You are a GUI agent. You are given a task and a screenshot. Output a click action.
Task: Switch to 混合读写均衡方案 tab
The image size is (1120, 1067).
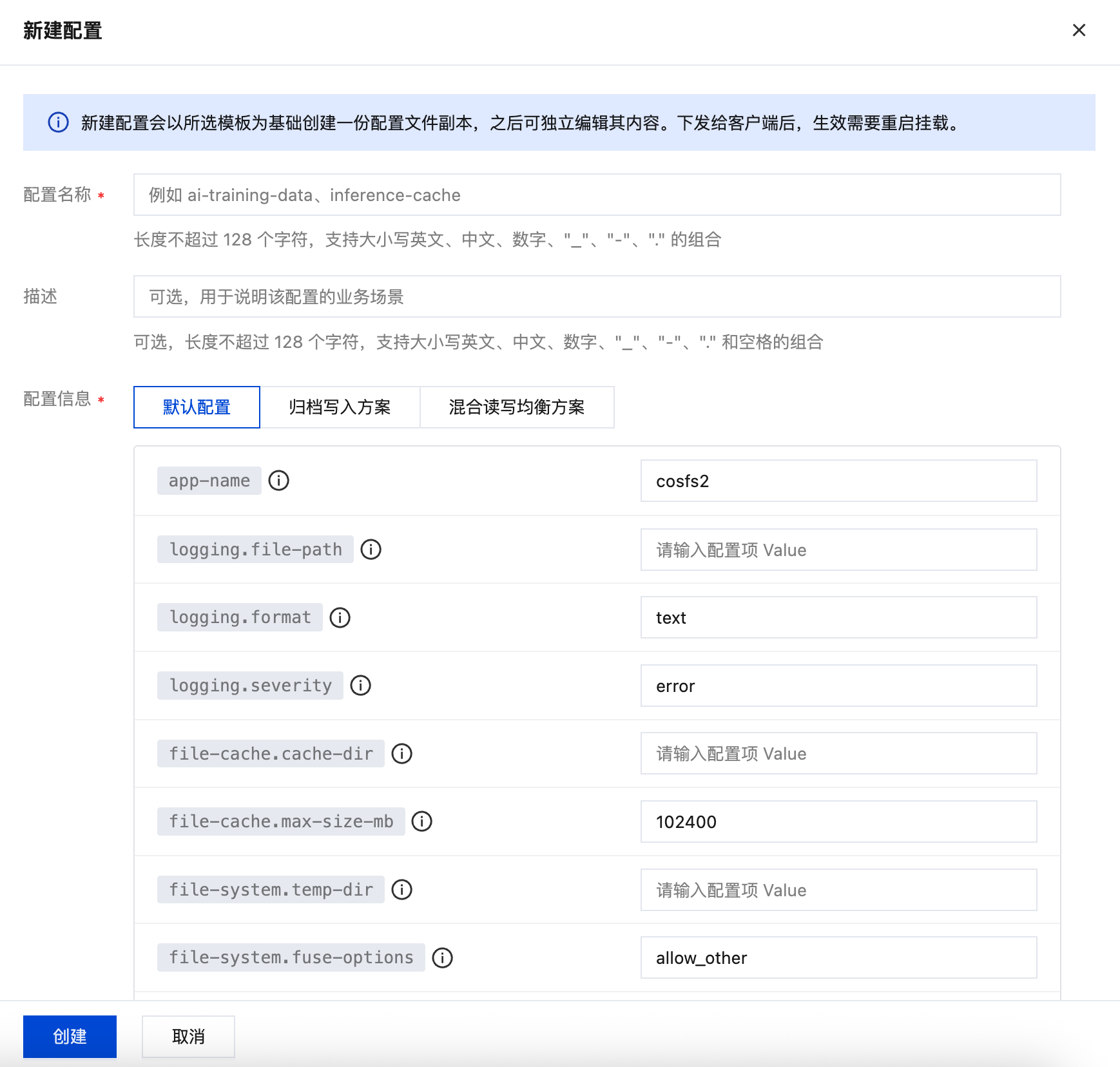coord(517,407)
